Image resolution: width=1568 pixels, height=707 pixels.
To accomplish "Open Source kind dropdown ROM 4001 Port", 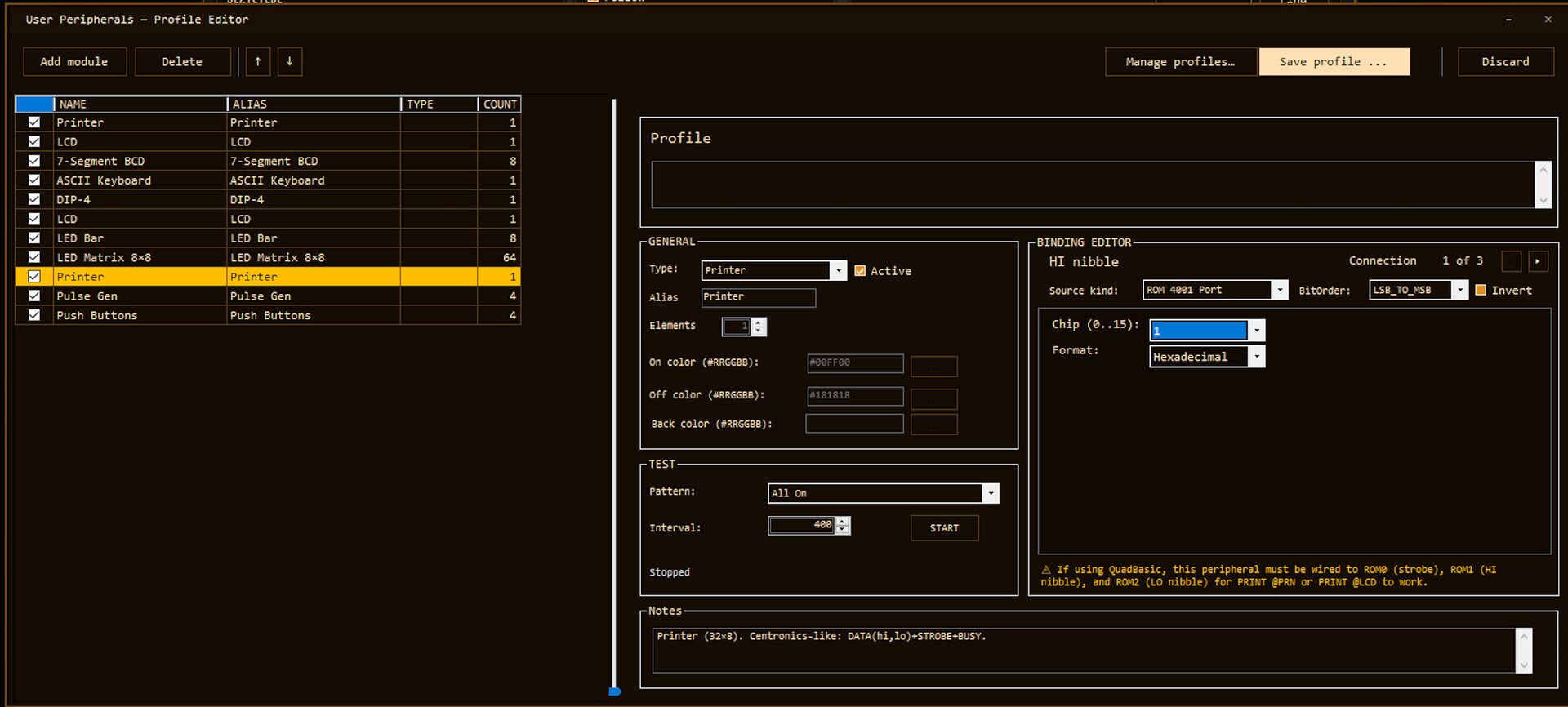I will coord(1215,290).
